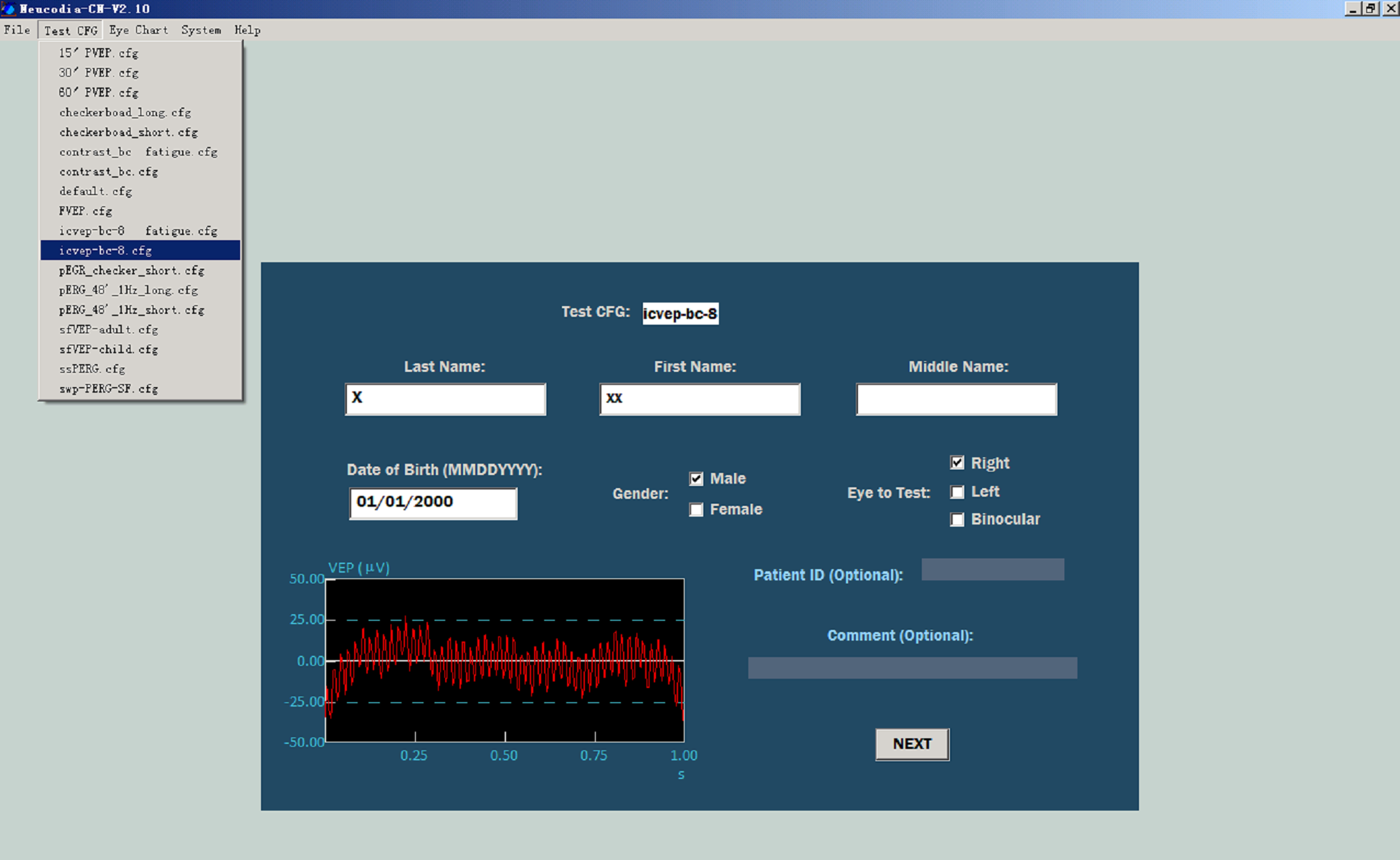
Task: Minimize the Neucodia window
Action: point(1352,9)
